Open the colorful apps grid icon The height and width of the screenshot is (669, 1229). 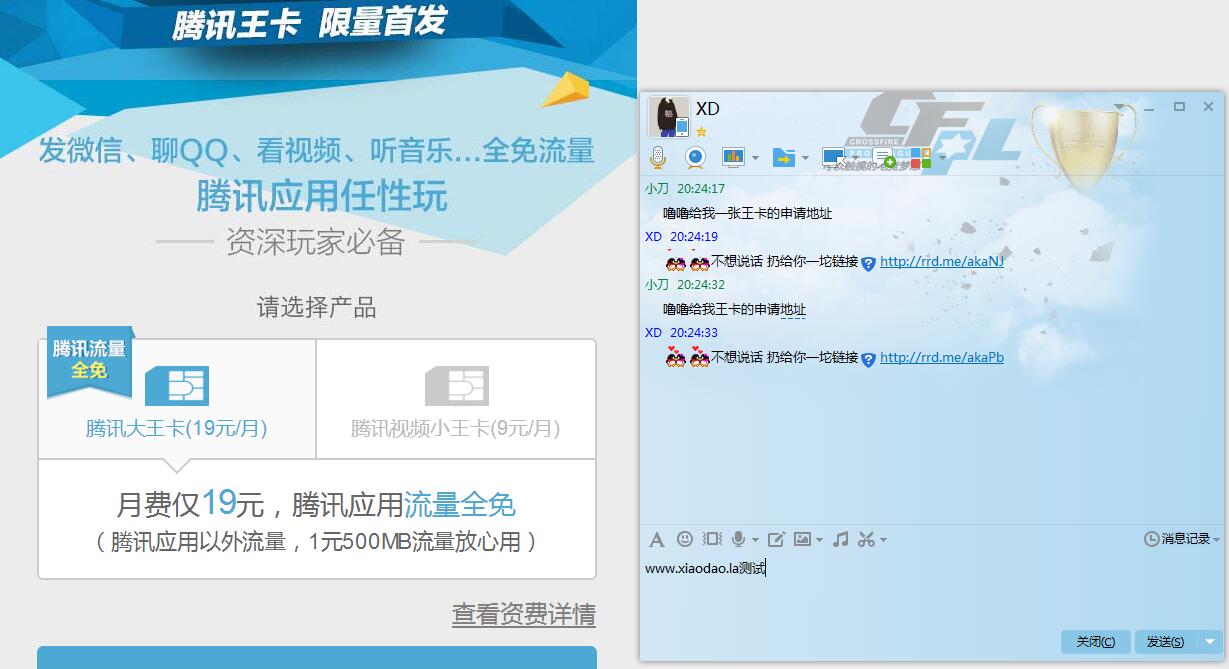(x=920, y=157)
